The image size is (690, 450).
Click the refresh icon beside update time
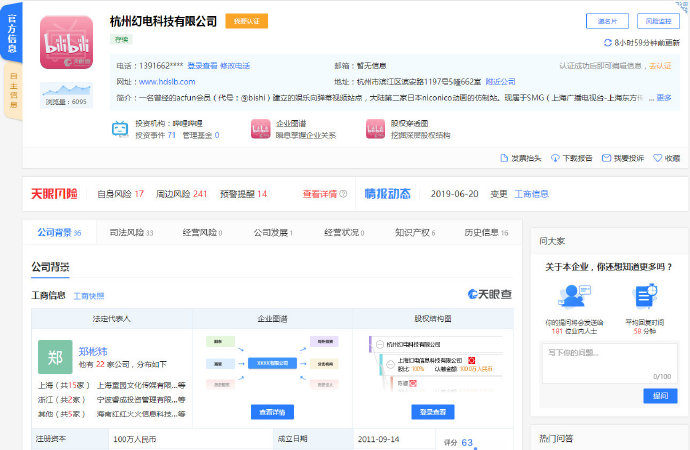click(x=608, y=43)
